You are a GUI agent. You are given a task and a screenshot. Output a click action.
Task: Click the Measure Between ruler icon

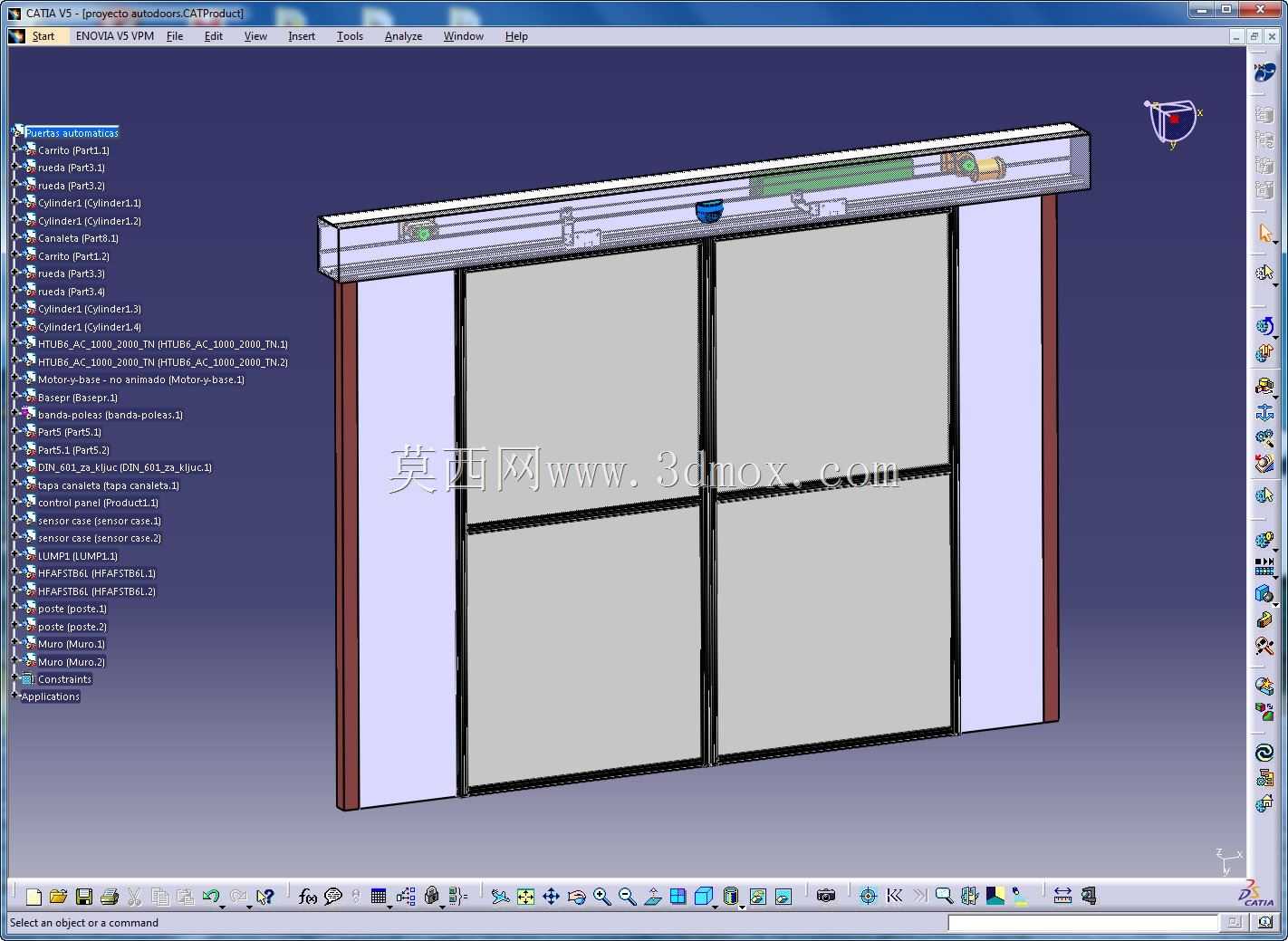coord(1063,897)
